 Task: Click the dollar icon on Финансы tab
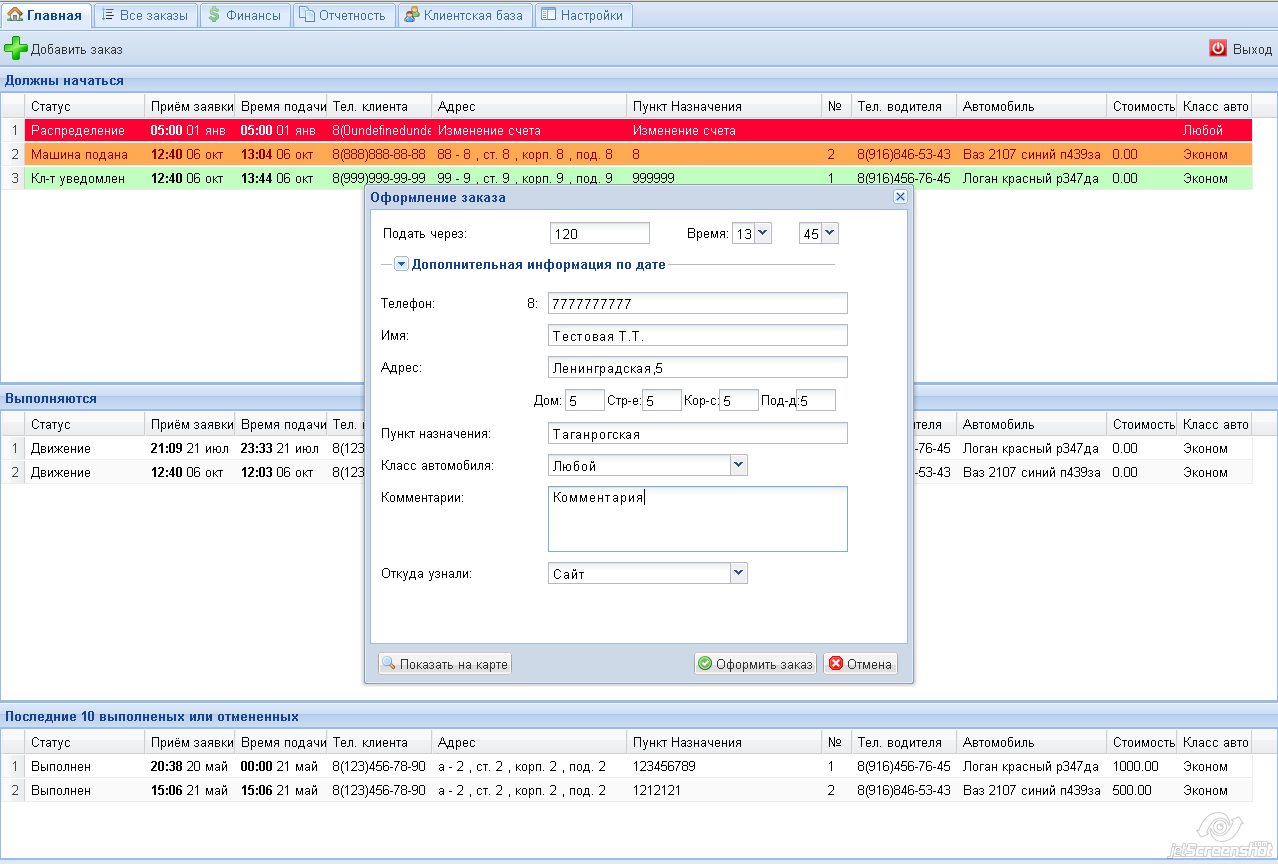click(x=214, y=15)
